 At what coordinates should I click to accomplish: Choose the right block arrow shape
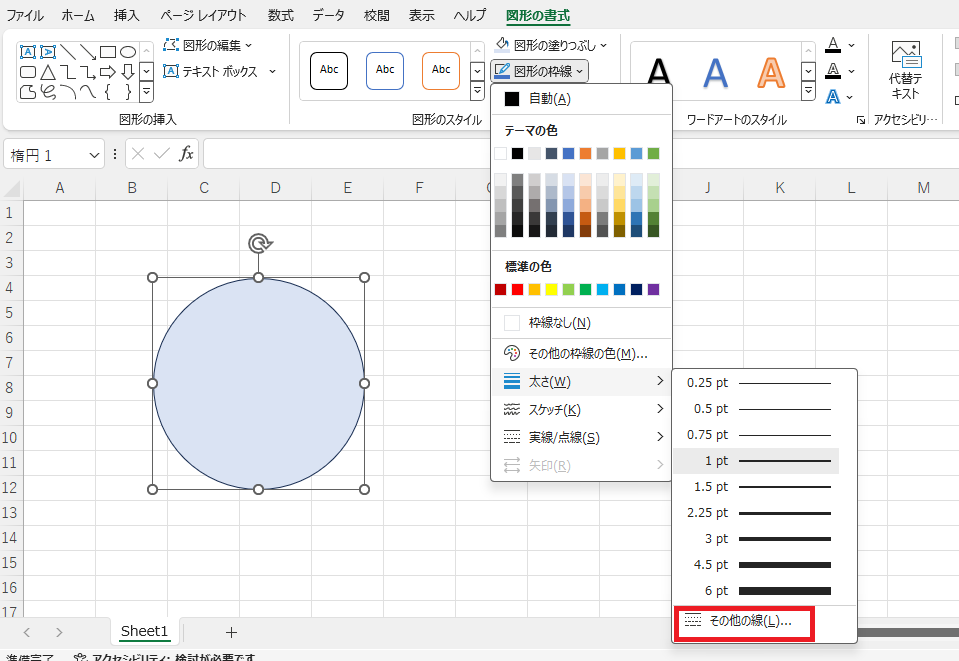coord(108,72)
